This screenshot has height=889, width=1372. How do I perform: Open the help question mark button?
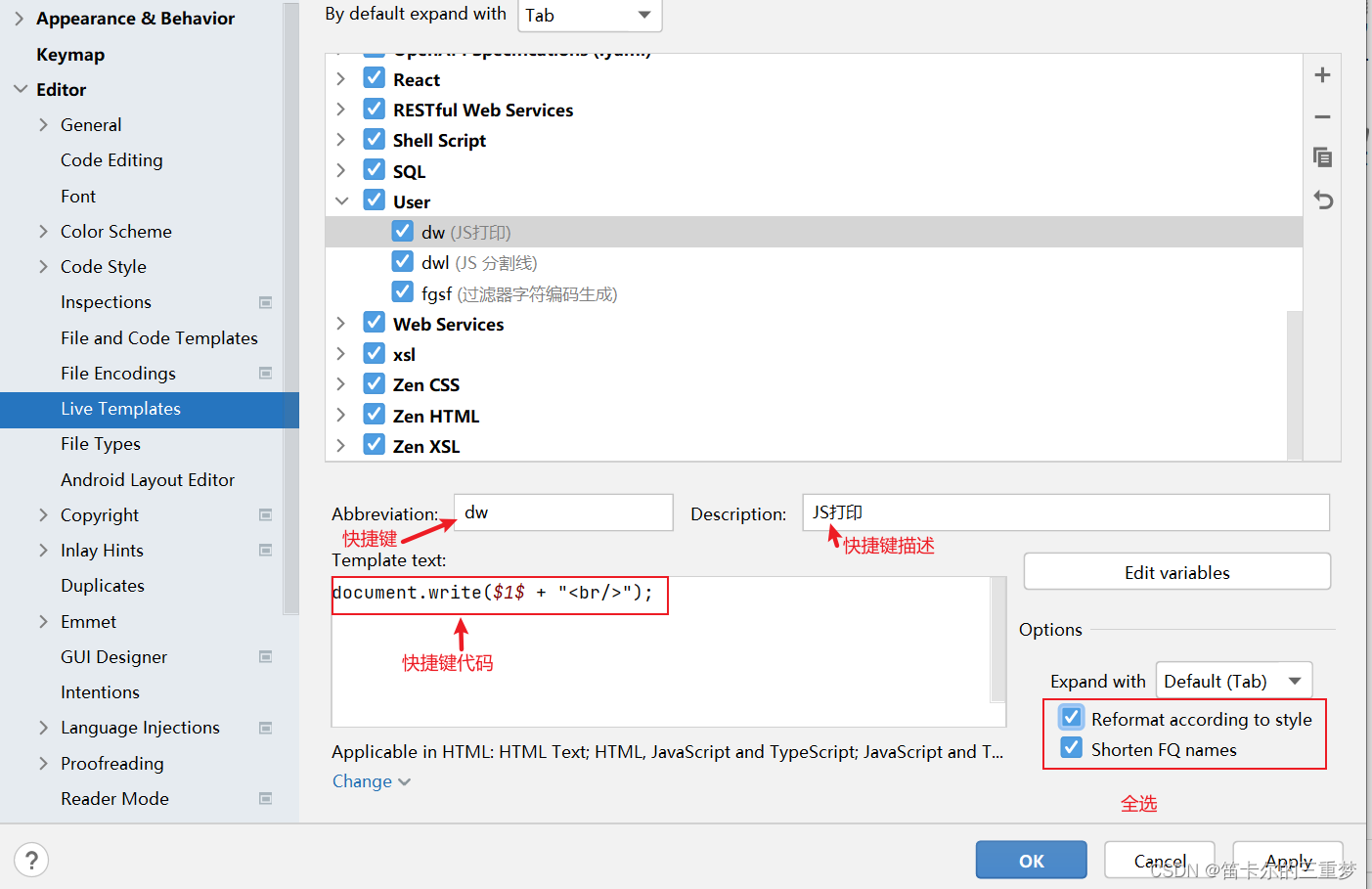tap(31, 860)
